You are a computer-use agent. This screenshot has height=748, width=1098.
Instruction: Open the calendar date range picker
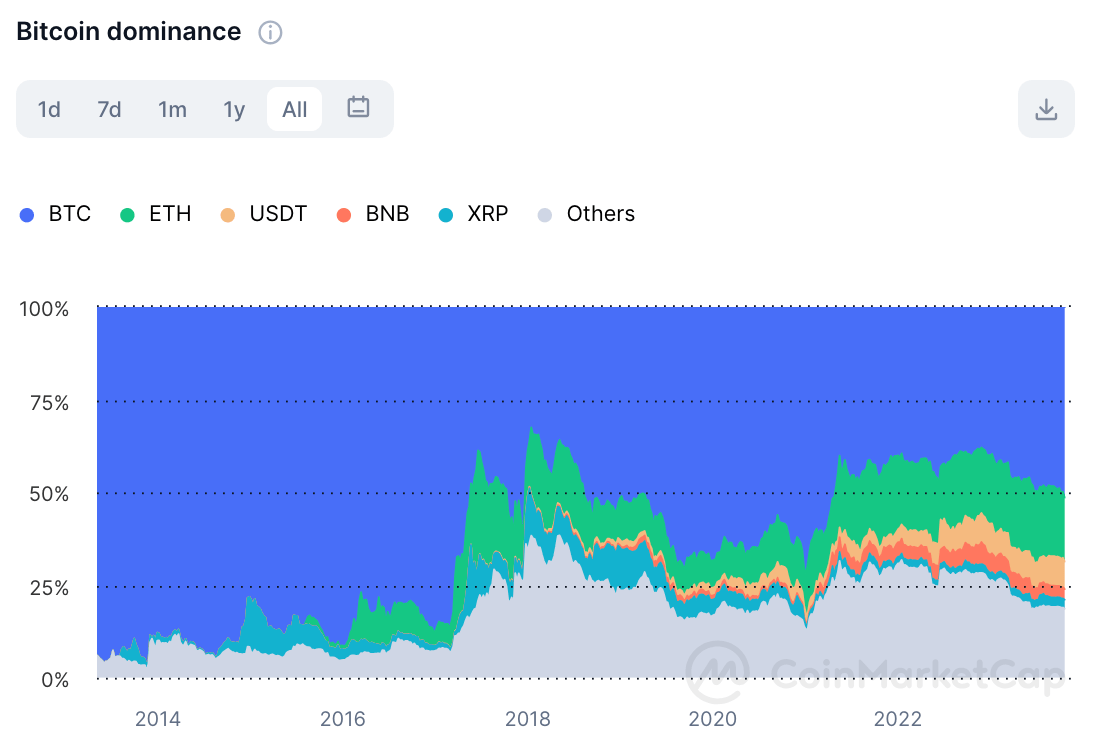tap(358, 108)
